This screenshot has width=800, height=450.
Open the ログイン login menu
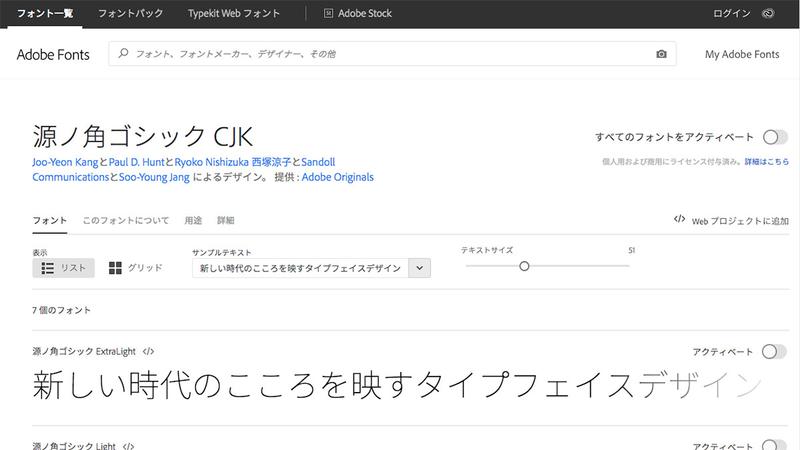click(732, 14)
